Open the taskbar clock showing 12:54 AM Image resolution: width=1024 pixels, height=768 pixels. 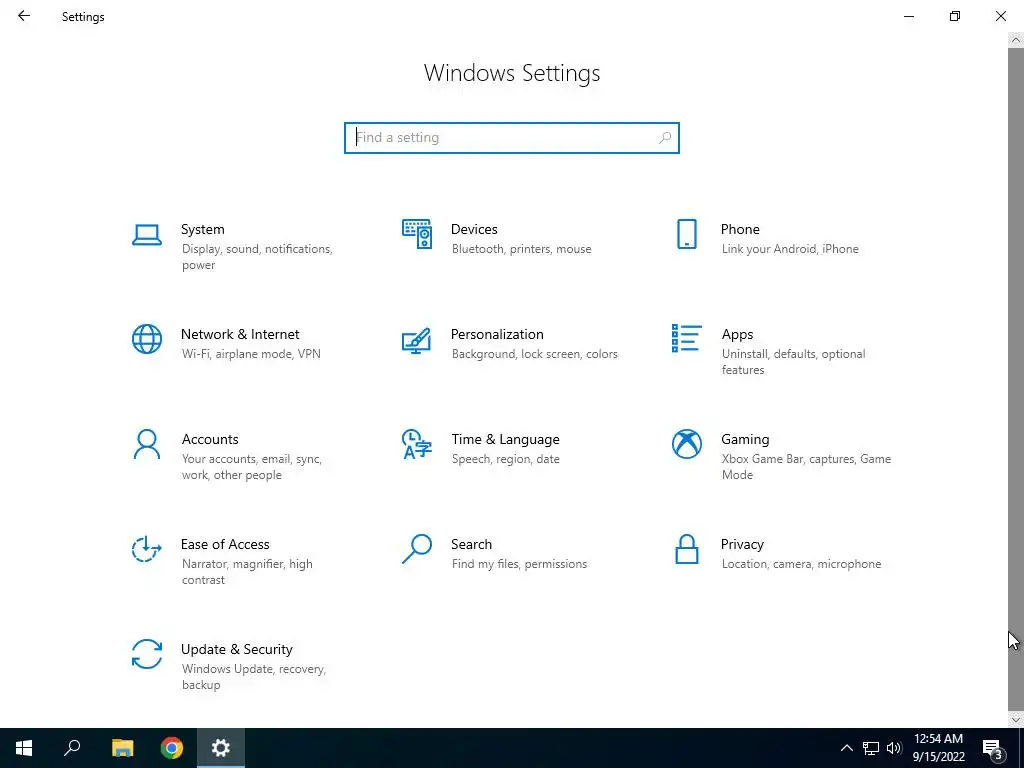[x=938, y=748]
